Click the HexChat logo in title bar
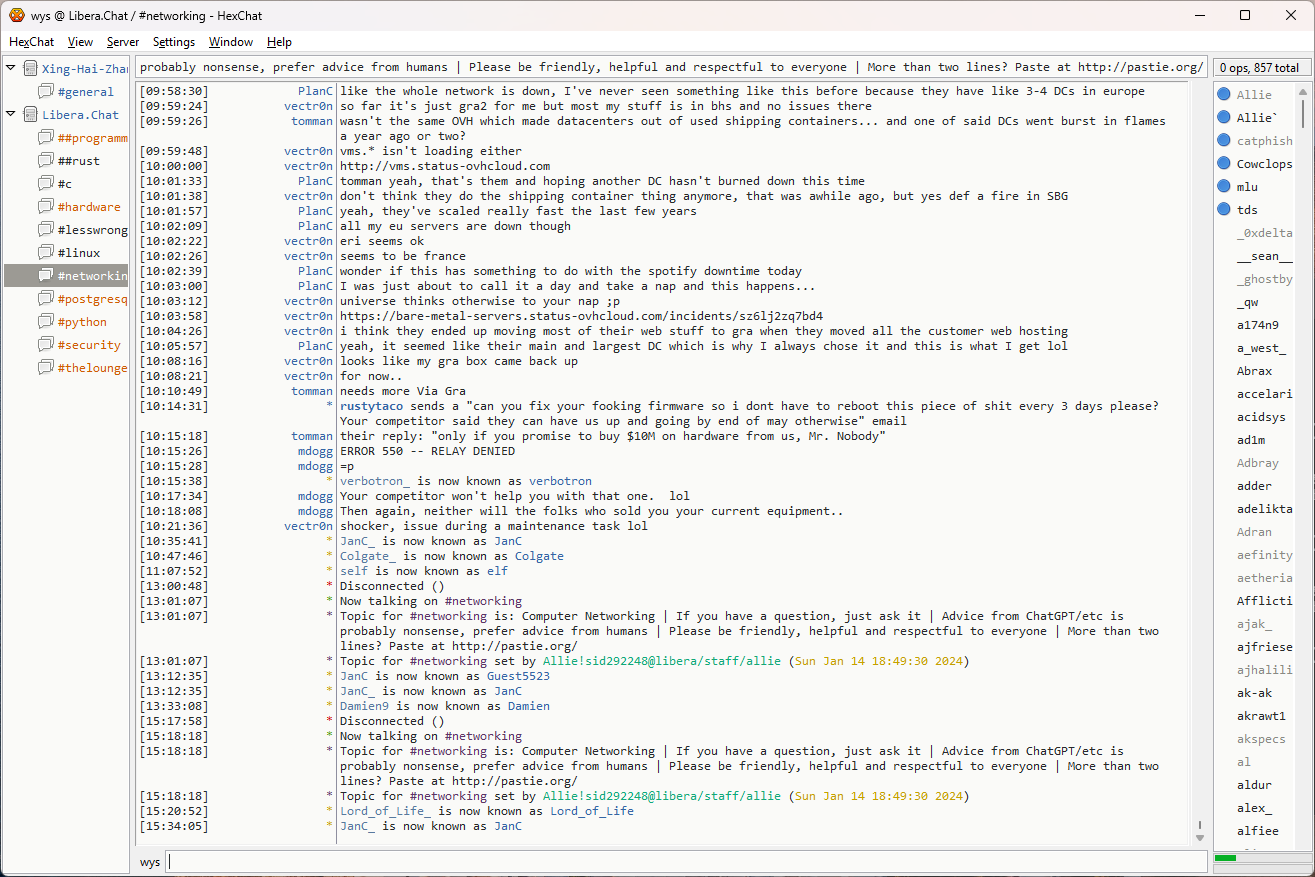The image size is (1315, 877). (x=16, y=15)
